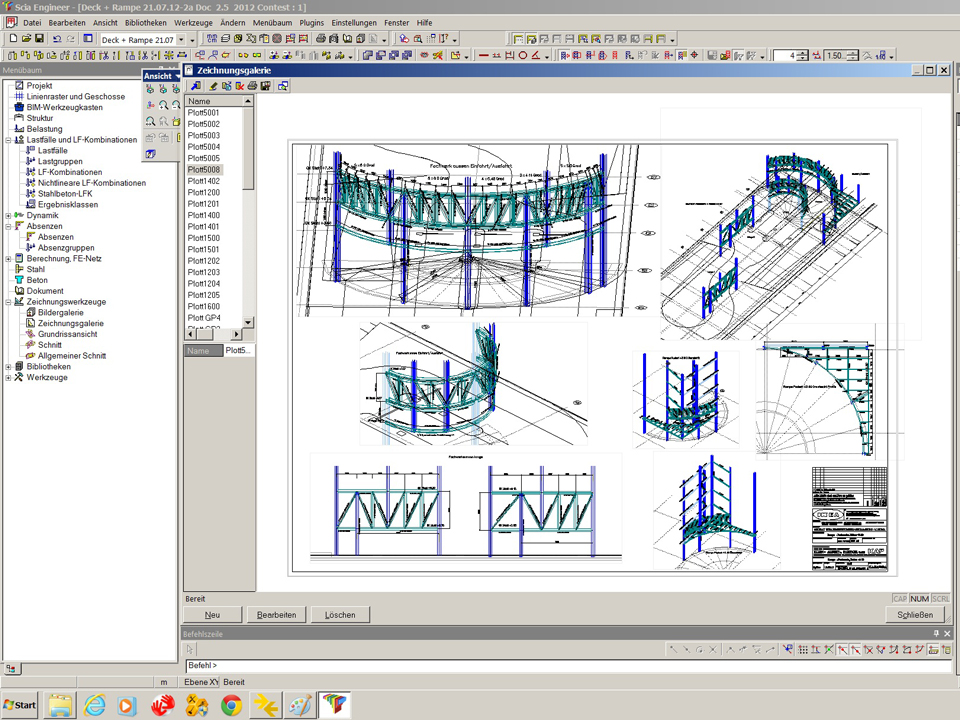
Task: Select Allgemeiner Schnitt tree entry
Action: click(x=71, y=356)
